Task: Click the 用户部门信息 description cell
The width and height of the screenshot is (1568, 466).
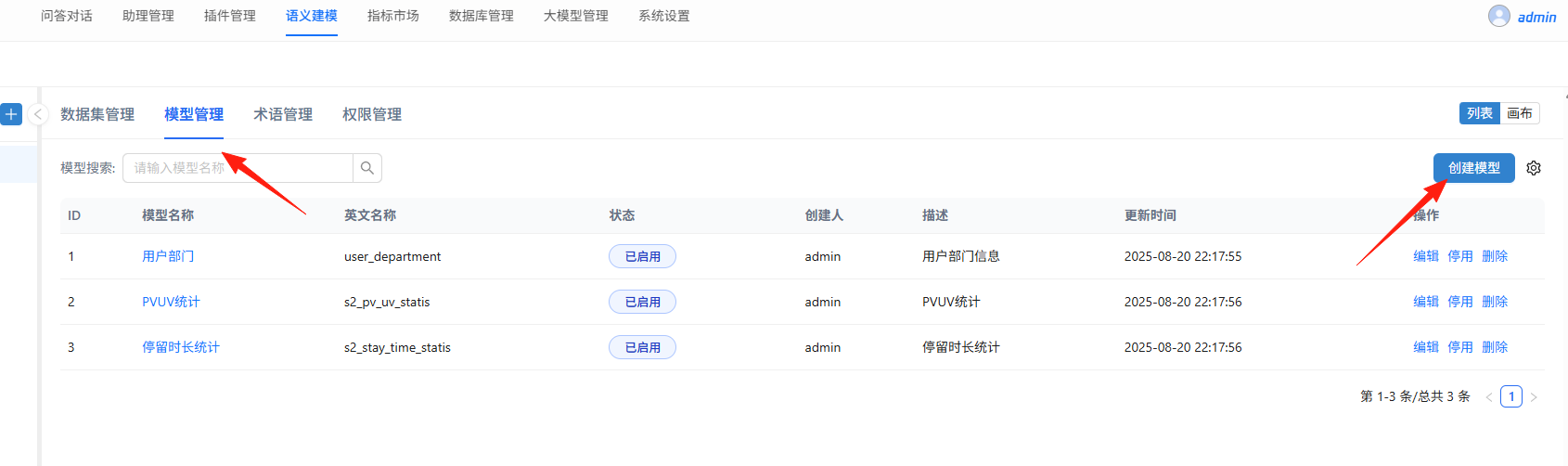Action: tap(961, 256)
